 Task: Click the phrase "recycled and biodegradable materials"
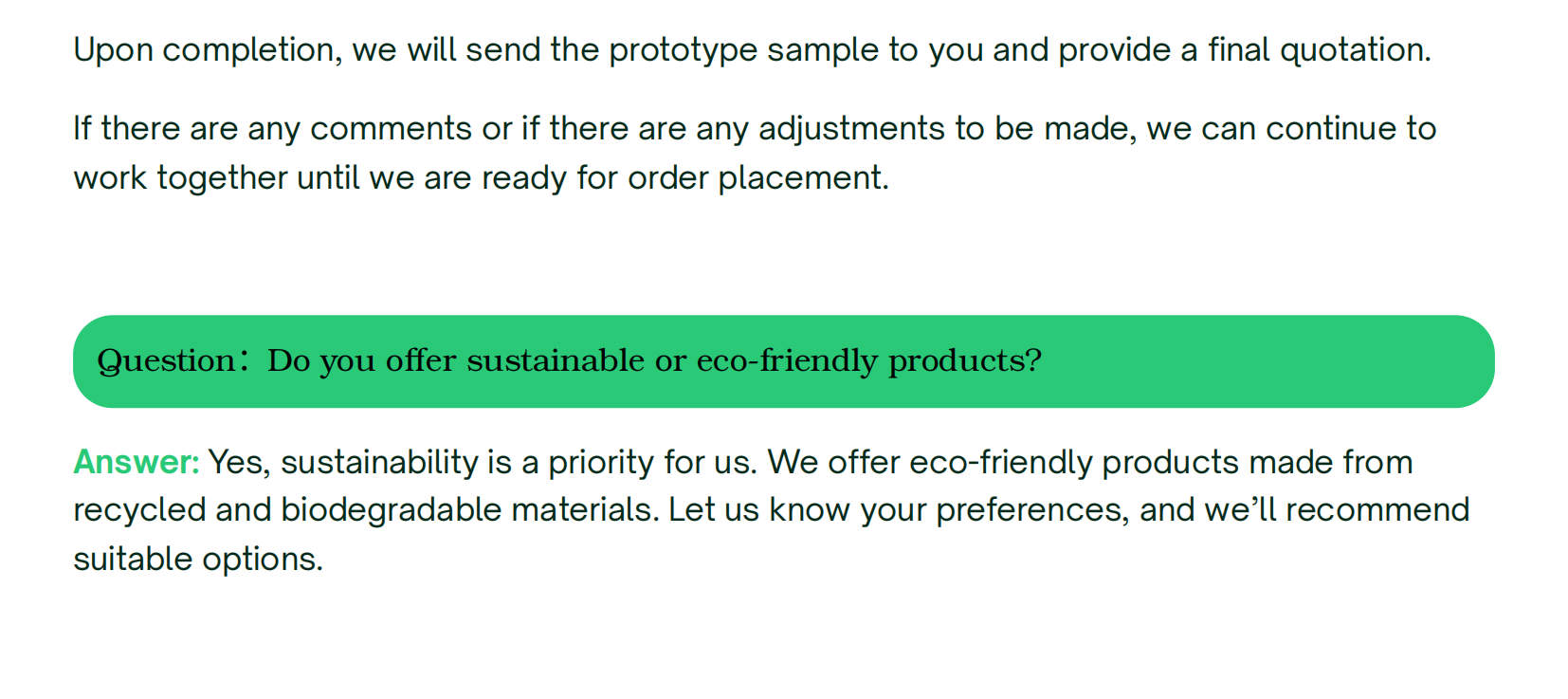coord(365,510)
